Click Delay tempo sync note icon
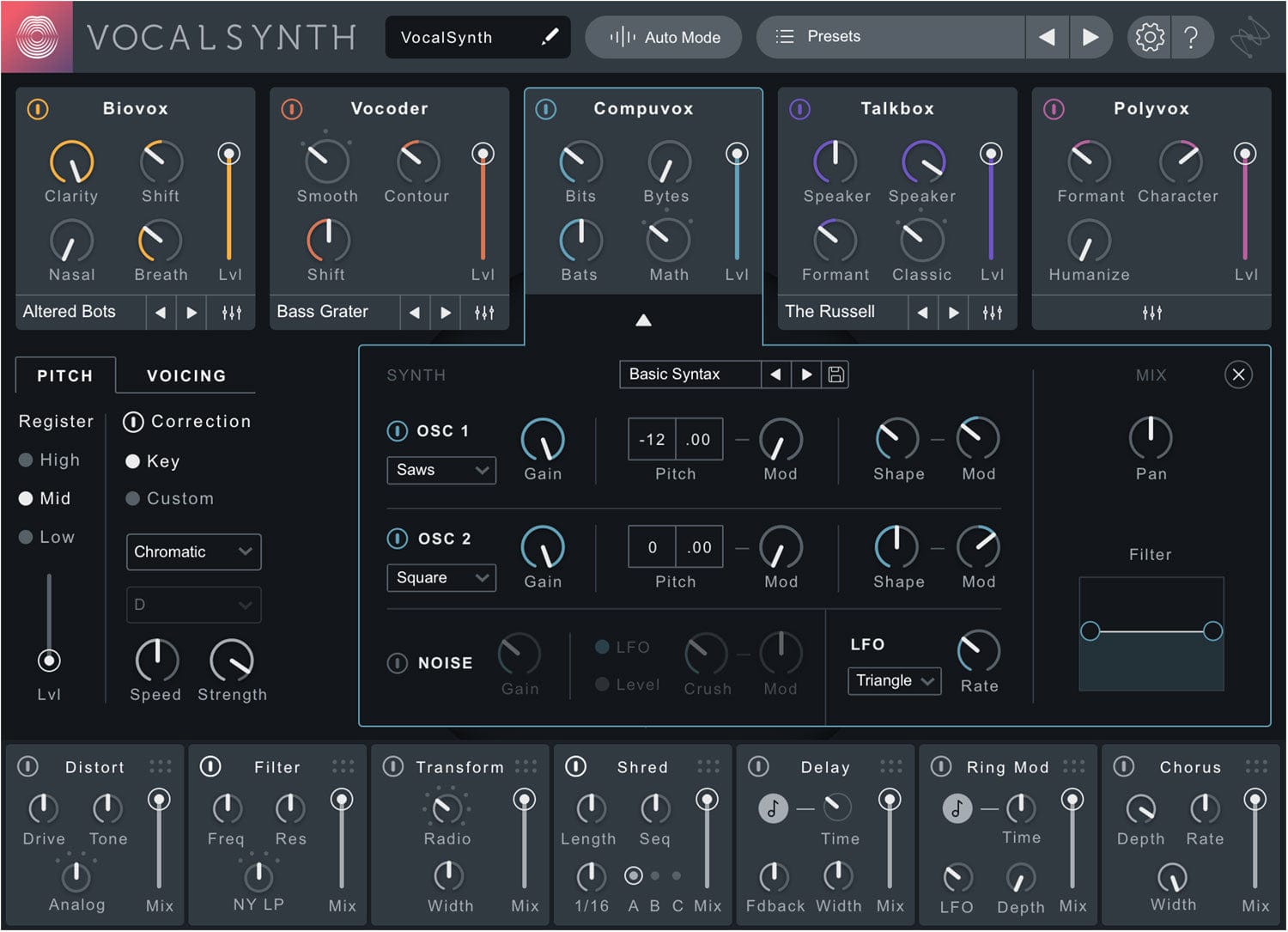Viewport: 1288px width, 932px height. [773, 808]
